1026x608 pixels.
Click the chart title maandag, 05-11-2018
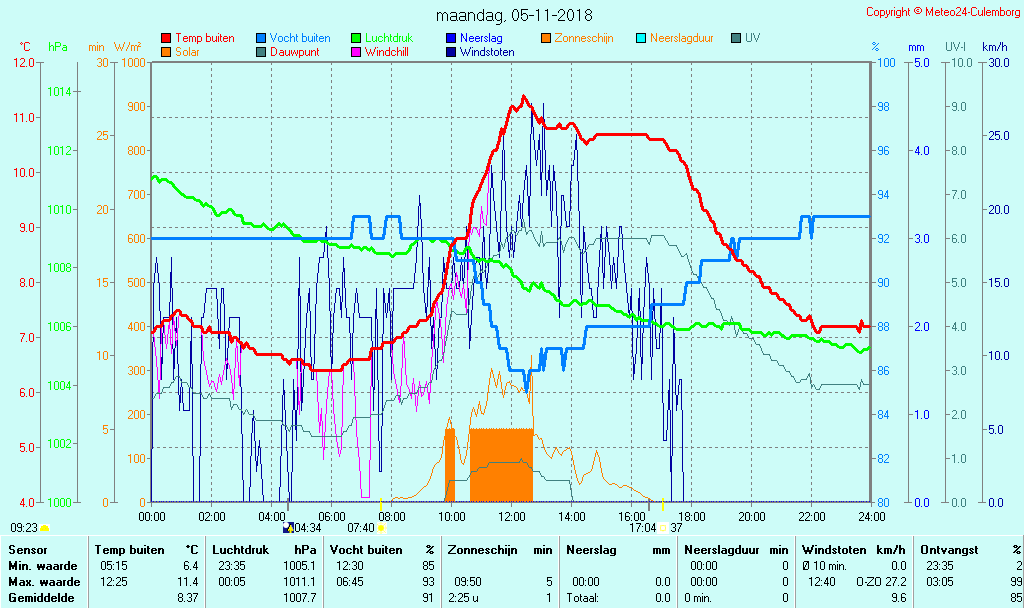[514, 16]
